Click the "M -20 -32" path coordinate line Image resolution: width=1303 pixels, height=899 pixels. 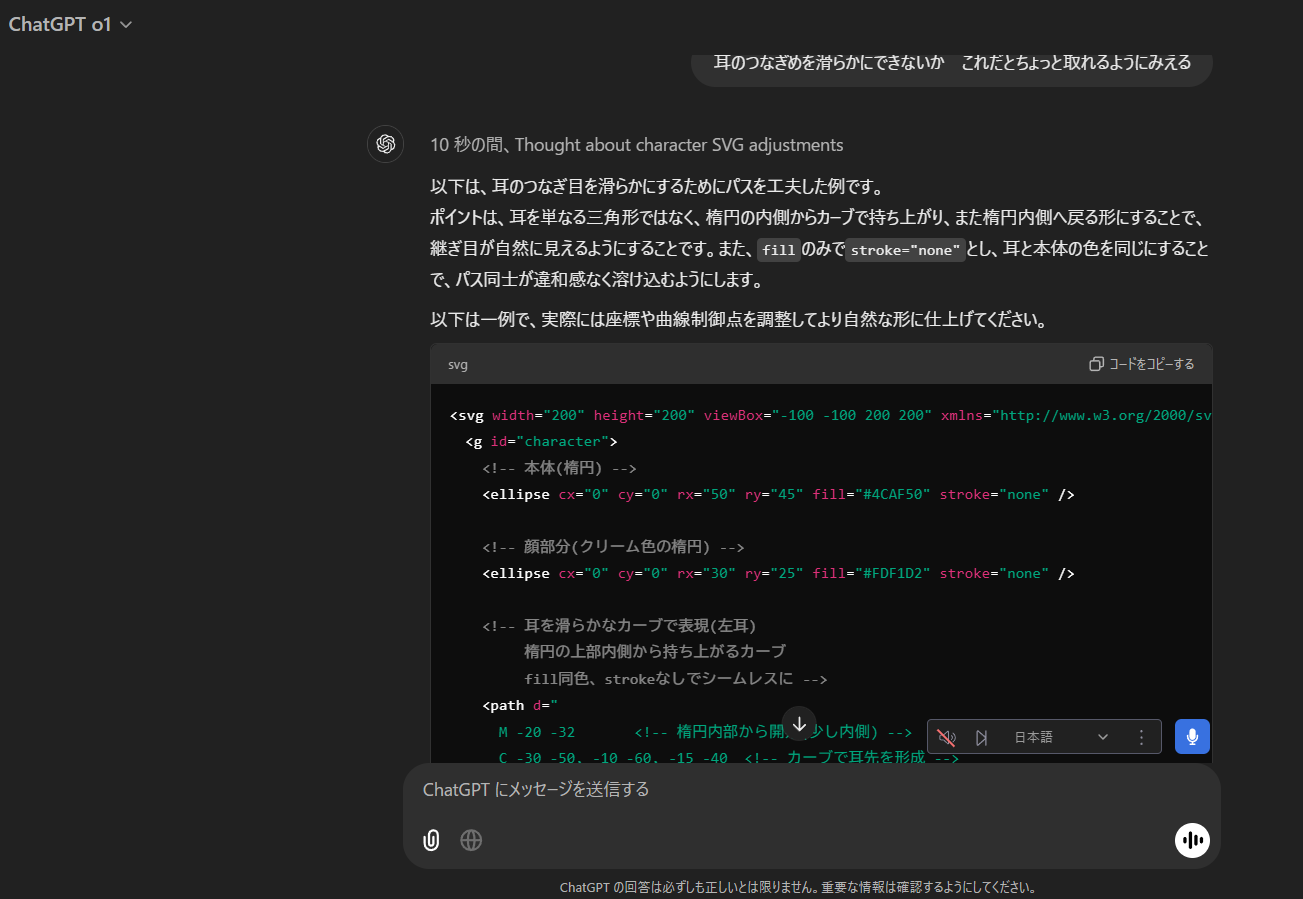coord(536,731)
